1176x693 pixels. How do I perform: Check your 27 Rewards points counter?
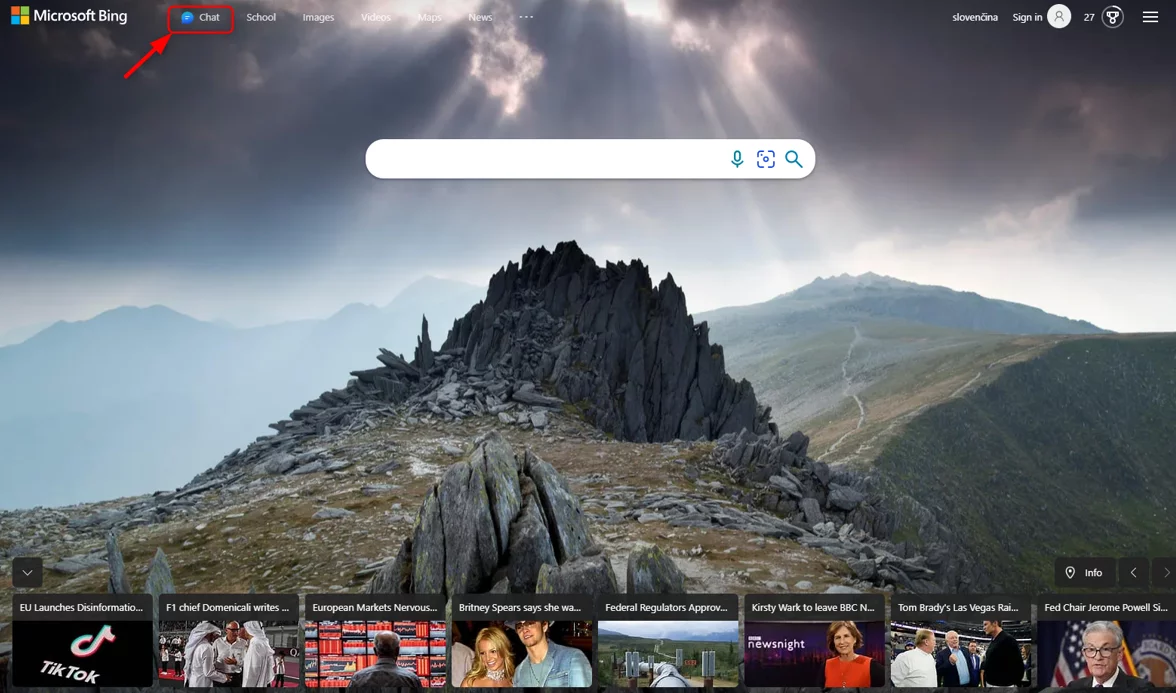[1091, 16]
